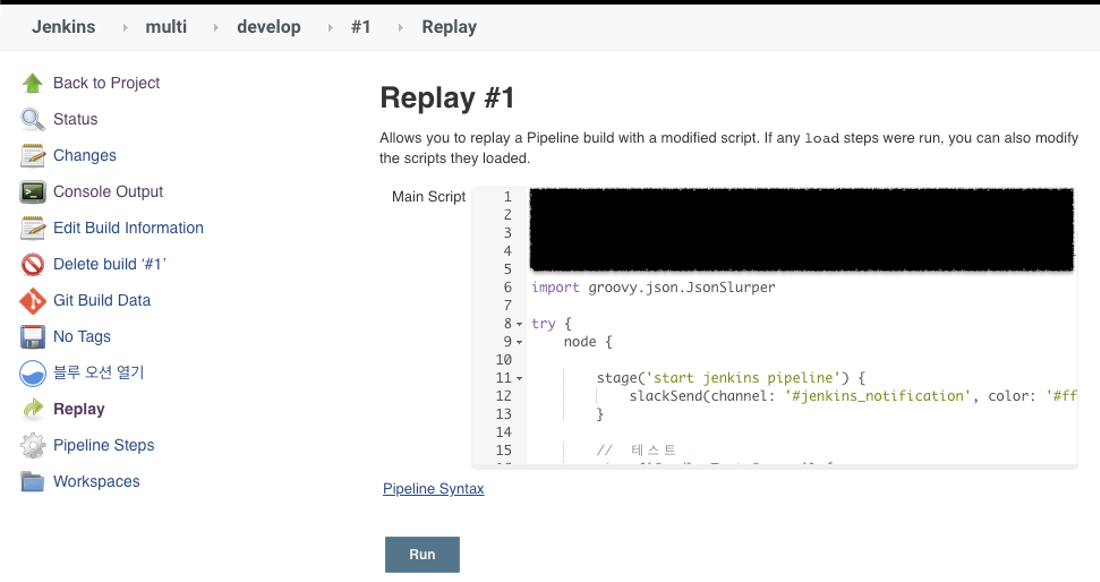Open the dropdown arrow after #1 breadcrumb
This screenshot has width=1100, height=582.
tap(400, 27)
